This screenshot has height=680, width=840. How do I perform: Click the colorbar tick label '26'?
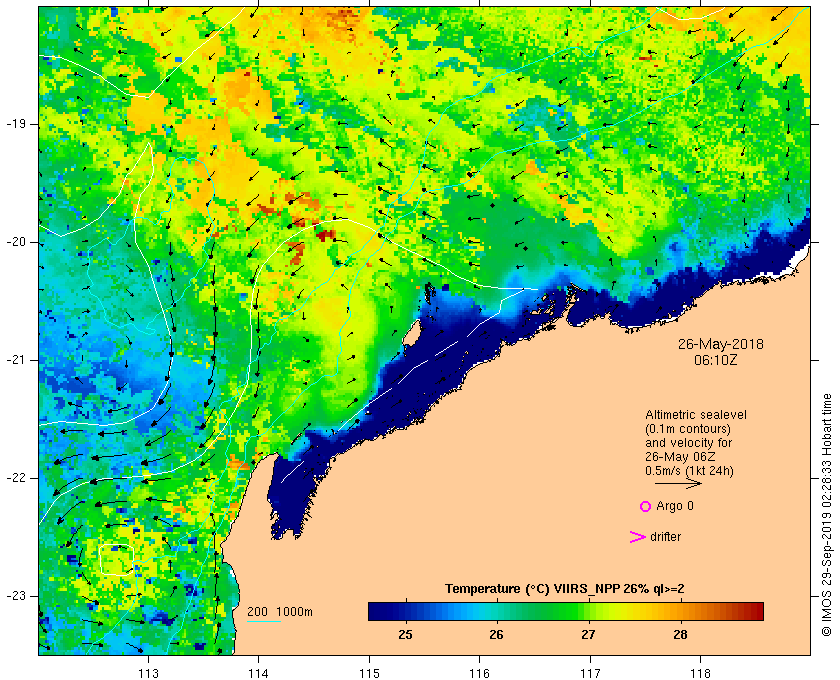(x=497, y=635)
